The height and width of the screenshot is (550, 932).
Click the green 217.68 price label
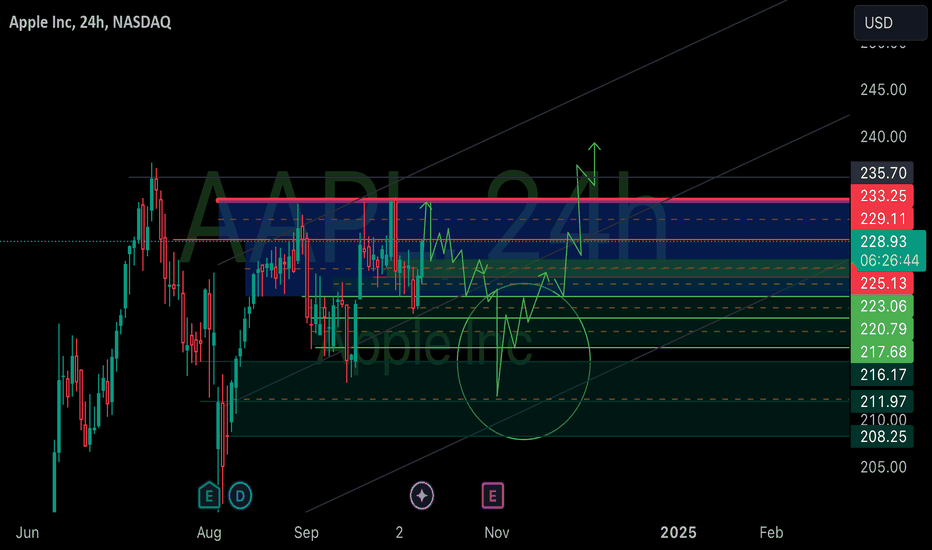coord(883,351)
